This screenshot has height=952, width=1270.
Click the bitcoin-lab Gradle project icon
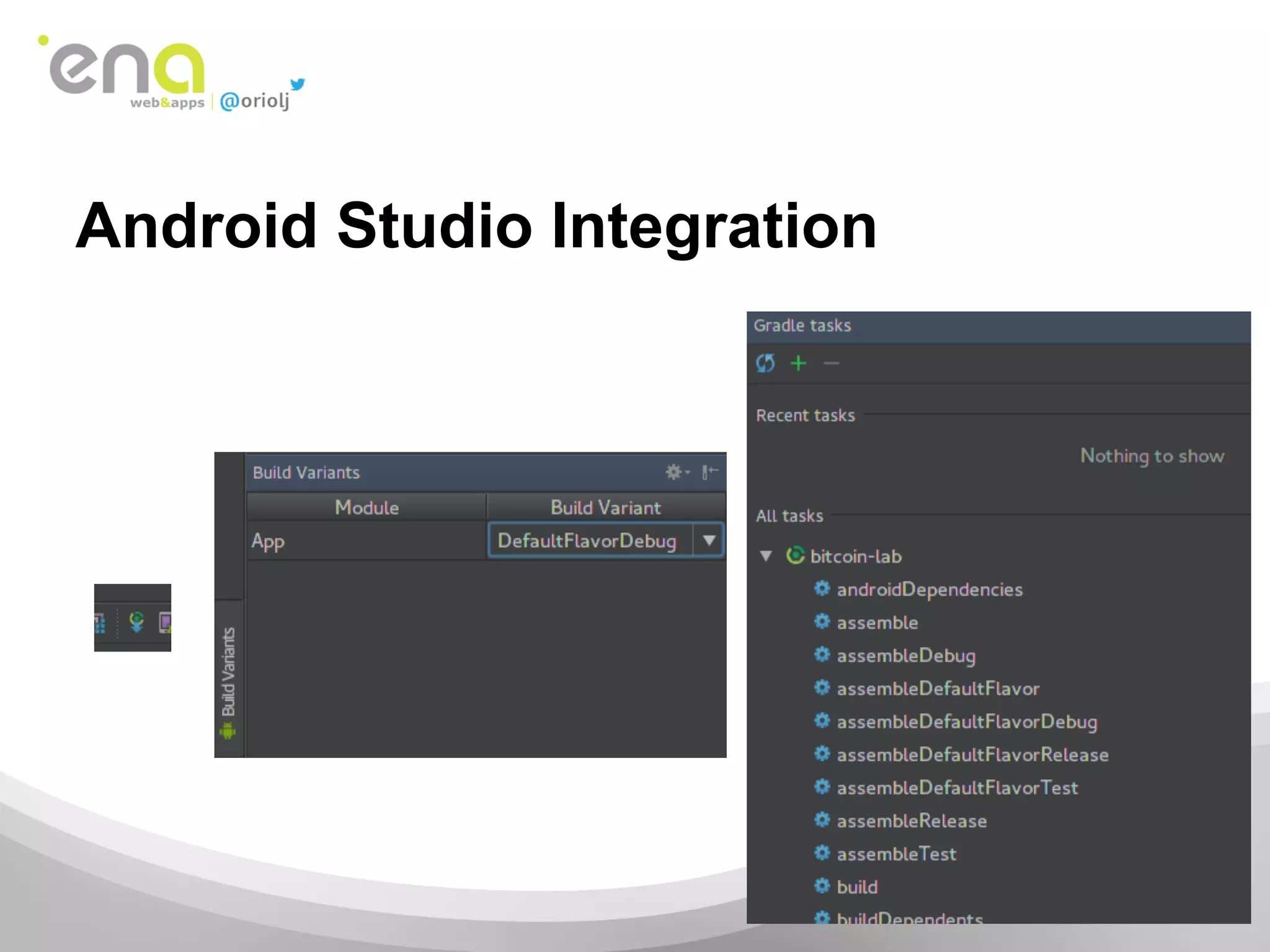(796, 555)
